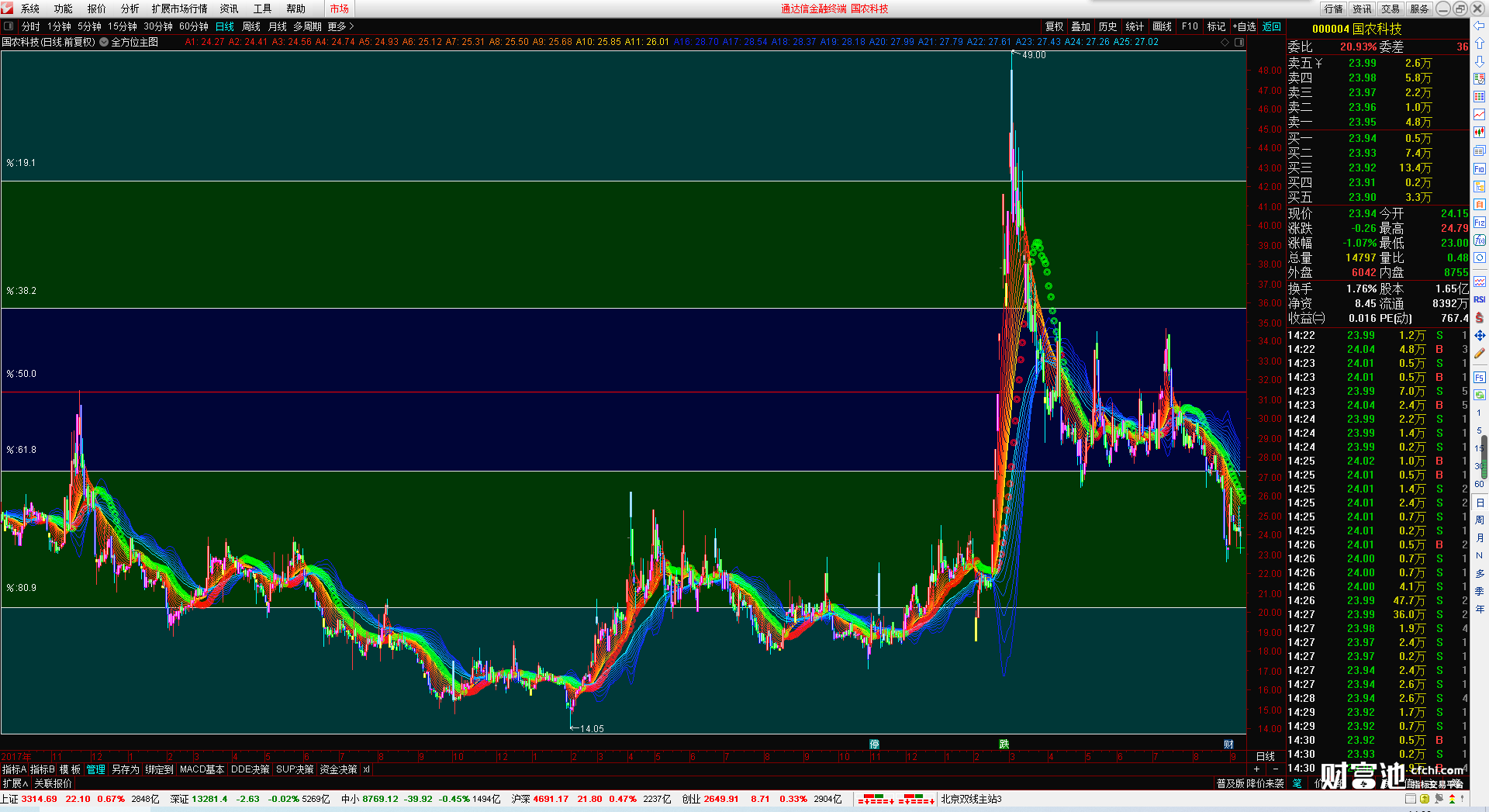Click the small window icon left of 分时
Viewport: 1489px width, 812px height.
tap(9, 26)
